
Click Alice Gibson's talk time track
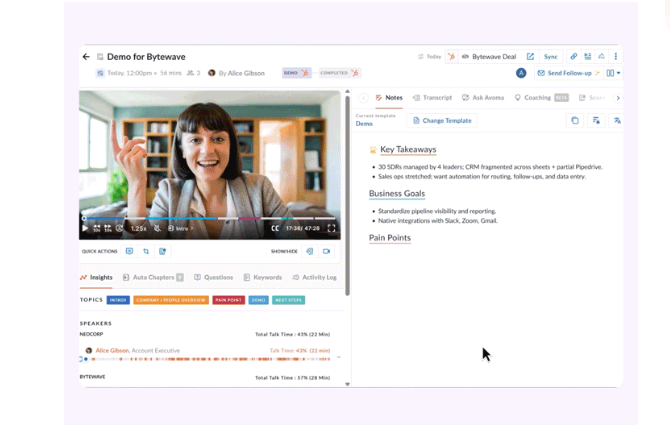[x=209, y=359]
